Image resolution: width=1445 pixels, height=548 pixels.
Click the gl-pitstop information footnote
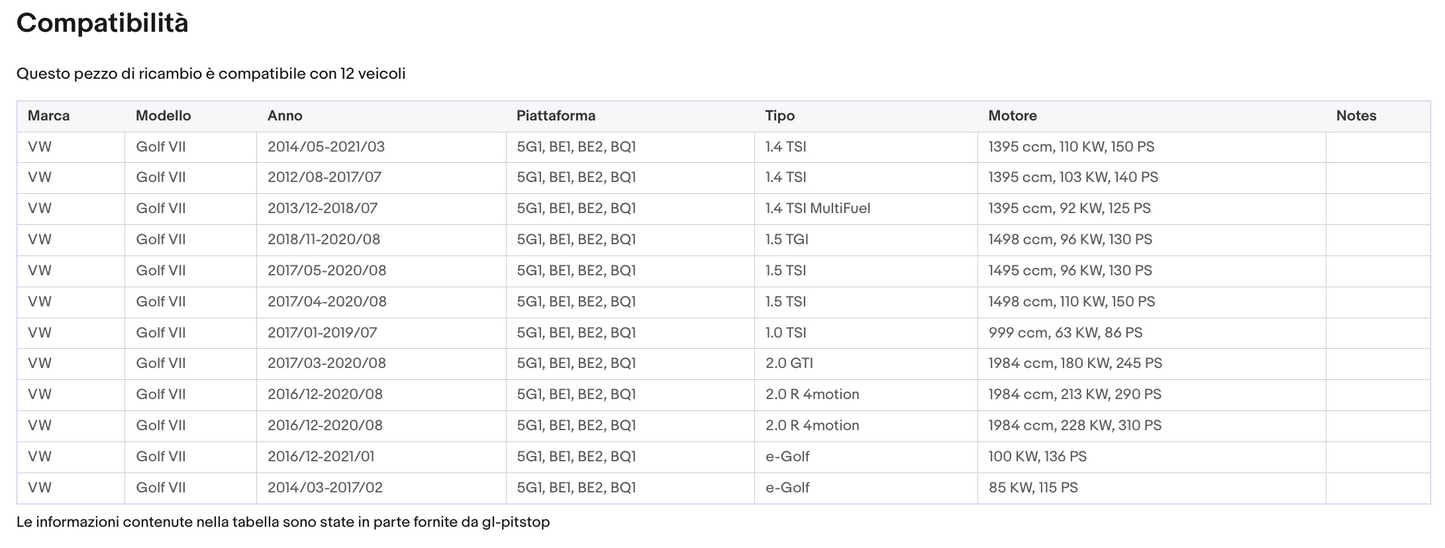pos(283,523)
